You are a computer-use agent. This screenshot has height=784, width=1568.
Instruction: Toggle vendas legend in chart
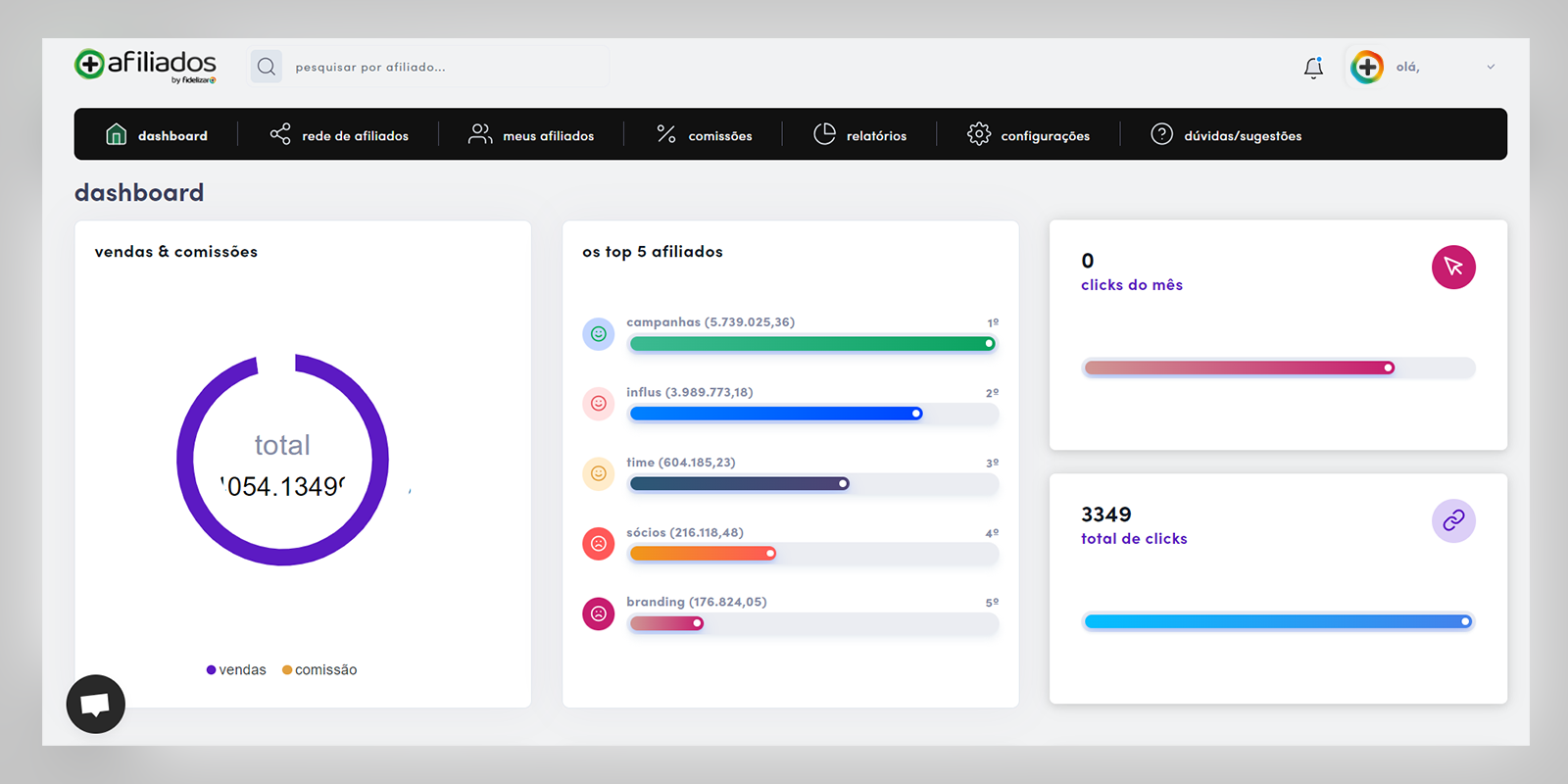coord(236,670)
